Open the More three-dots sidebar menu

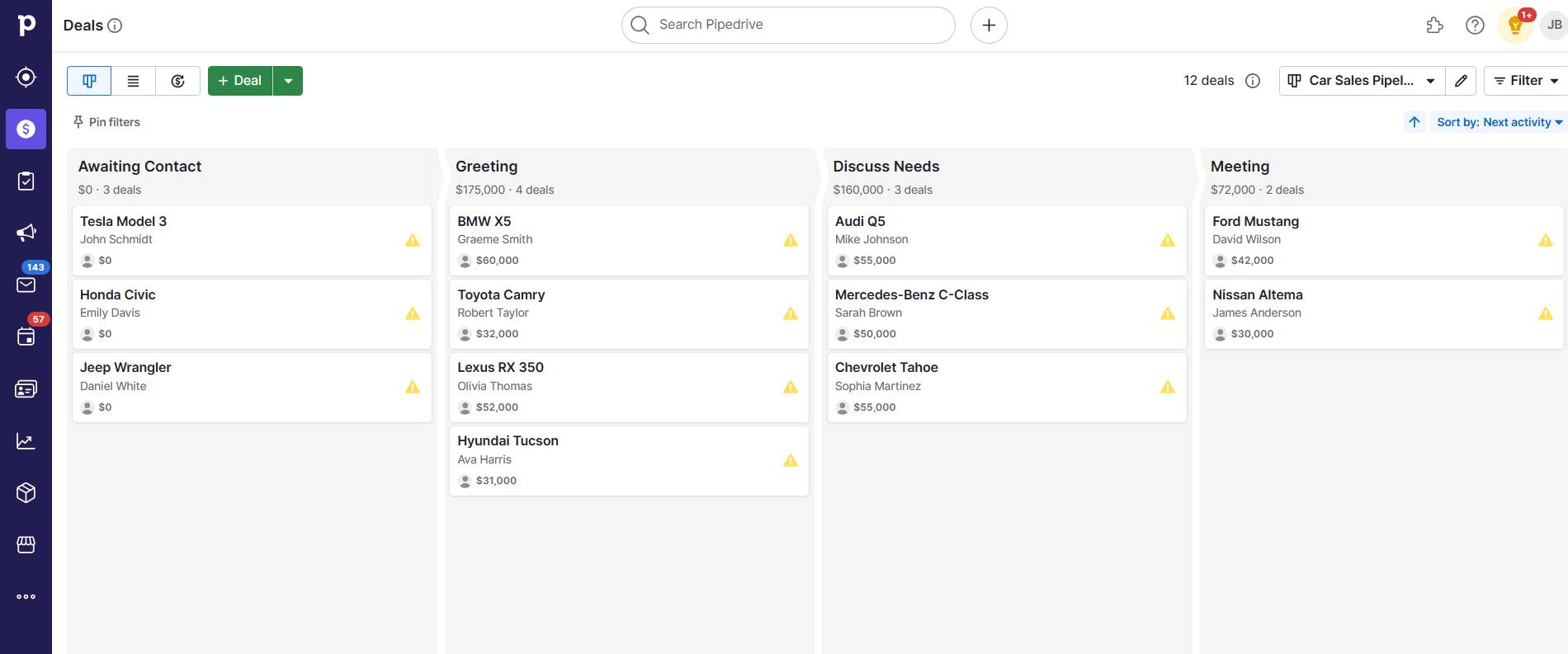tap(26, 596)
